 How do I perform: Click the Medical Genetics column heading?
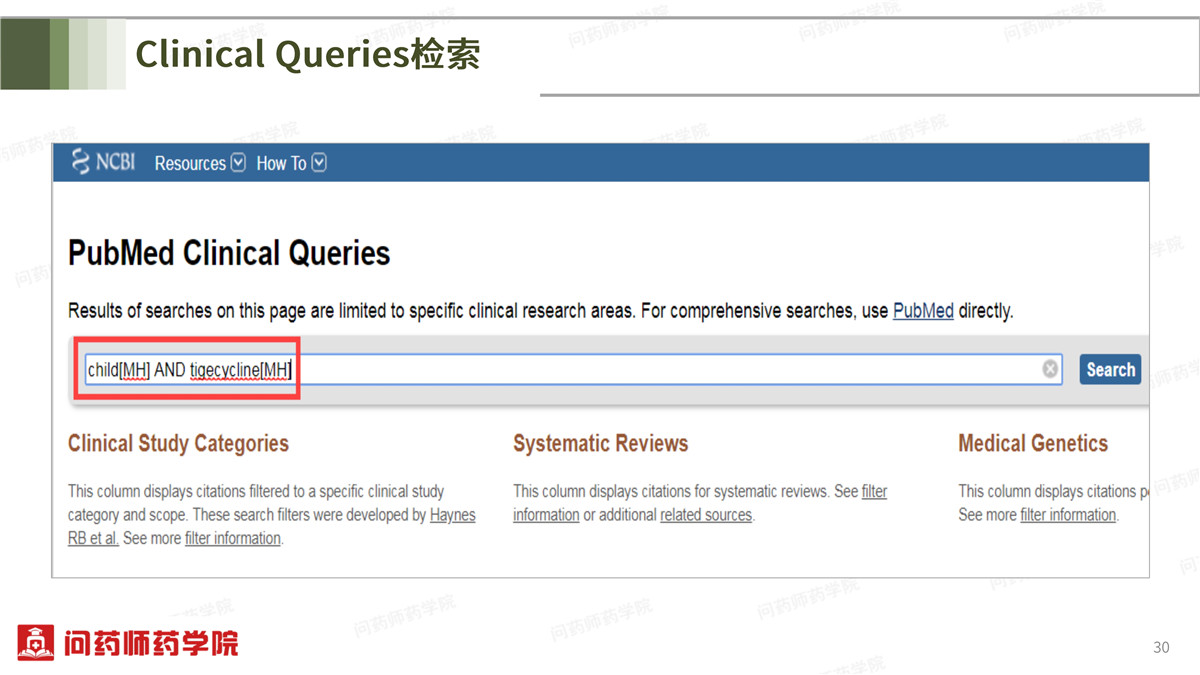1033,443
